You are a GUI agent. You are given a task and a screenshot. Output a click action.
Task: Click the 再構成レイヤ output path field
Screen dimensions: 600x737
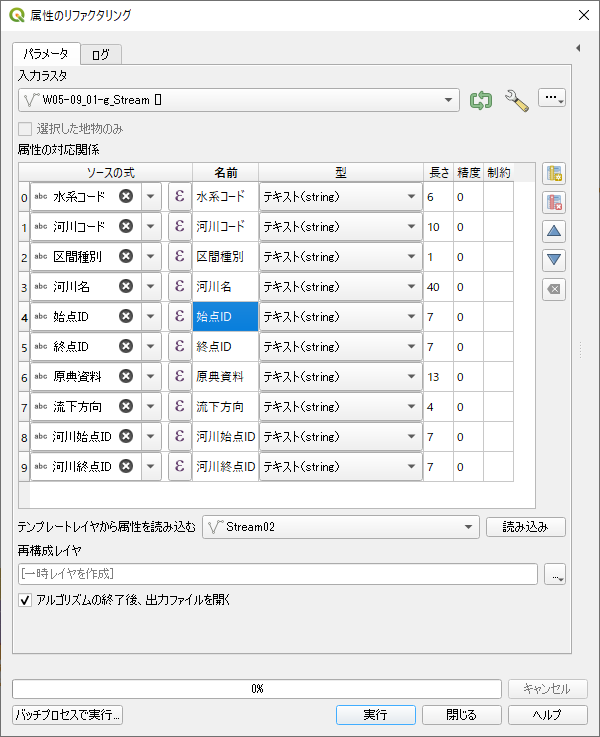coord(278,574)
